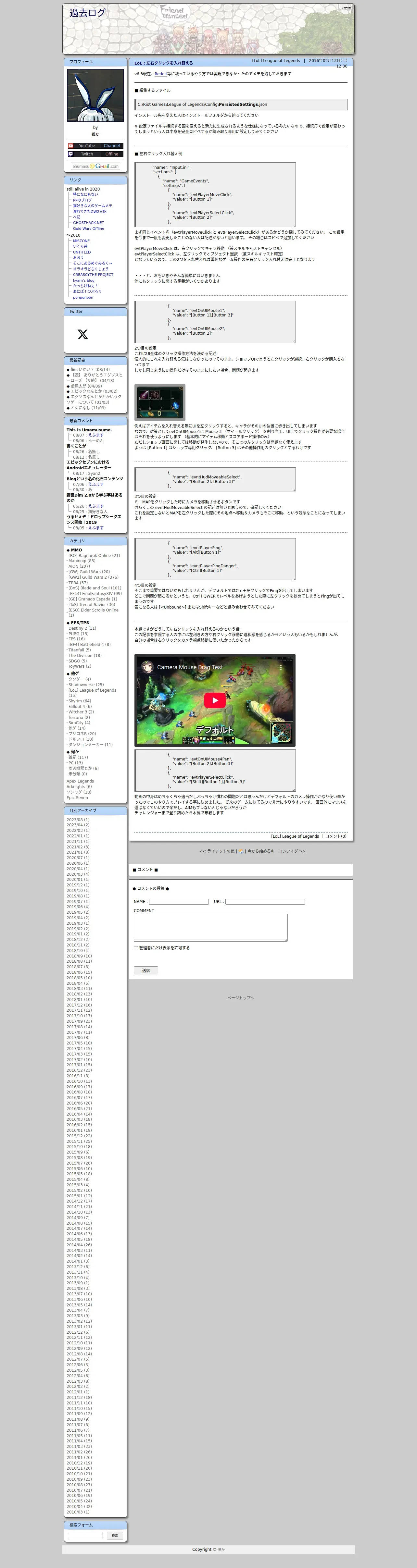The width and height of the screenshot is (417, 1568).
Task: Toggle the 管理者にだけ表示を許可する checkbox
Action: tap(136, 948)
